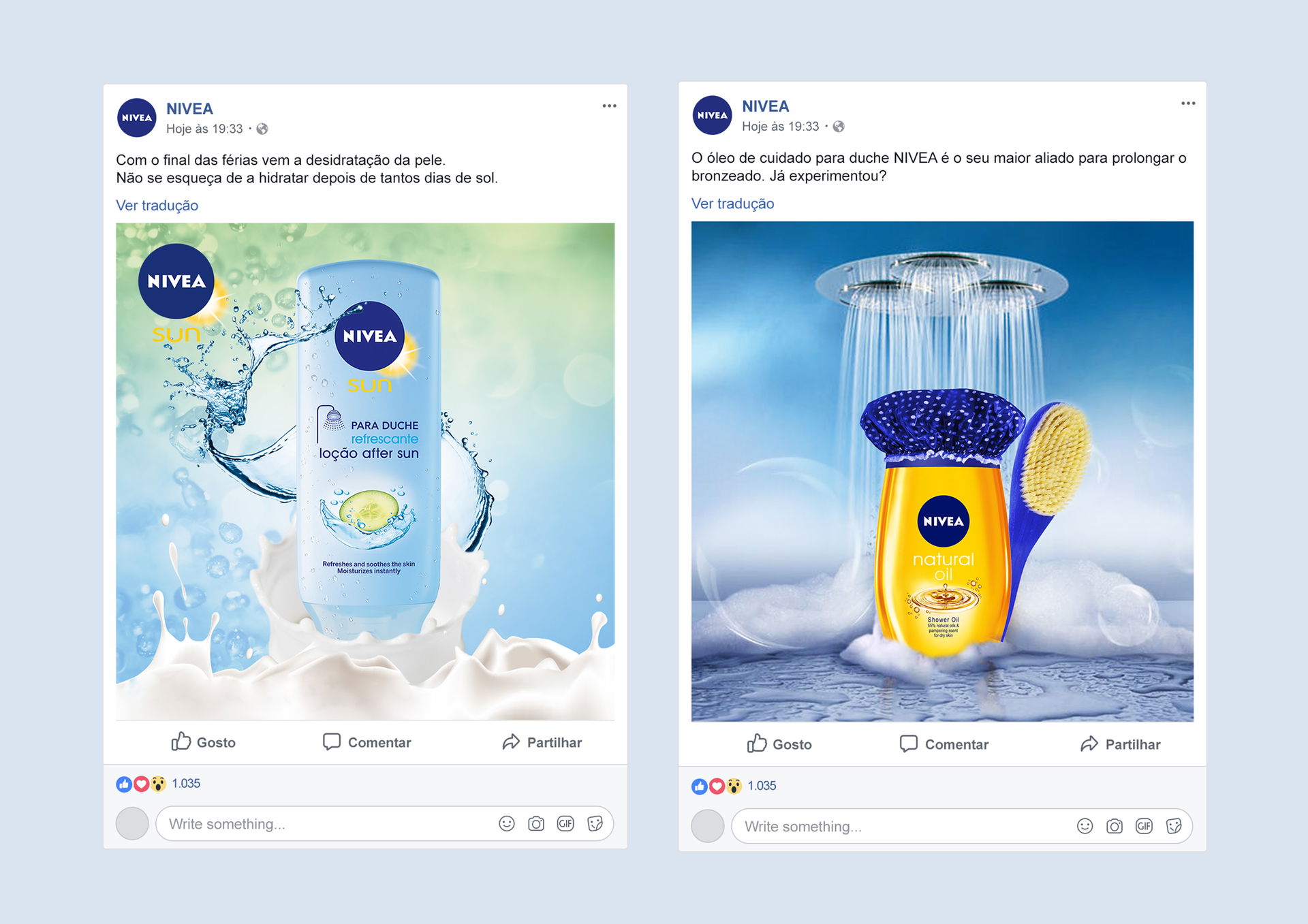Viewport: 1308px width, 924px height.
Task: Click Ver tradução under the right post
Action: pyautogui.click(x=733, y=204)
